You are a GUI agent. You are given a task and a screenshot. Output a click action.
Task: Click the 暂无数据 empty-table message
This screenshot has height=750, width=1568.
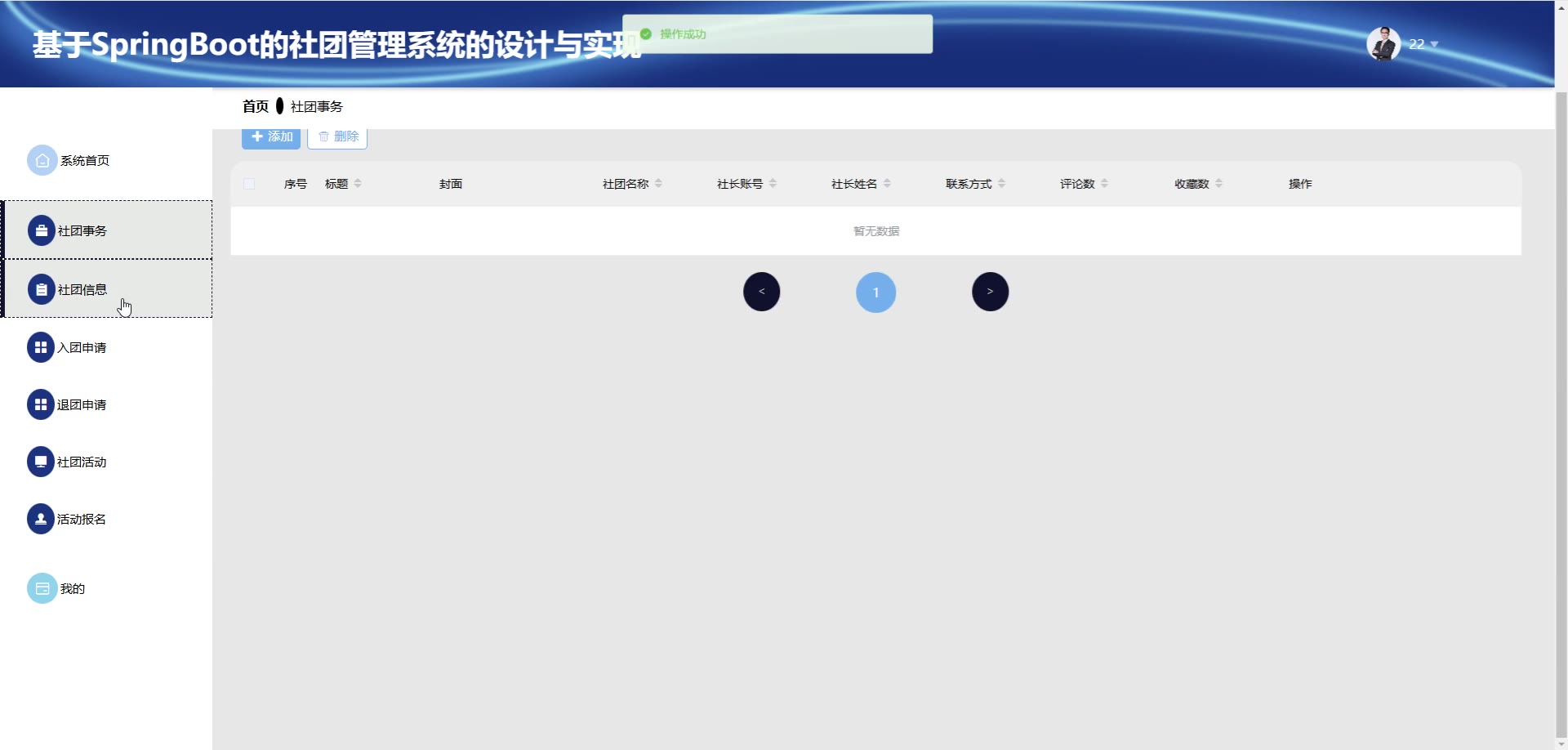(876, 231)
